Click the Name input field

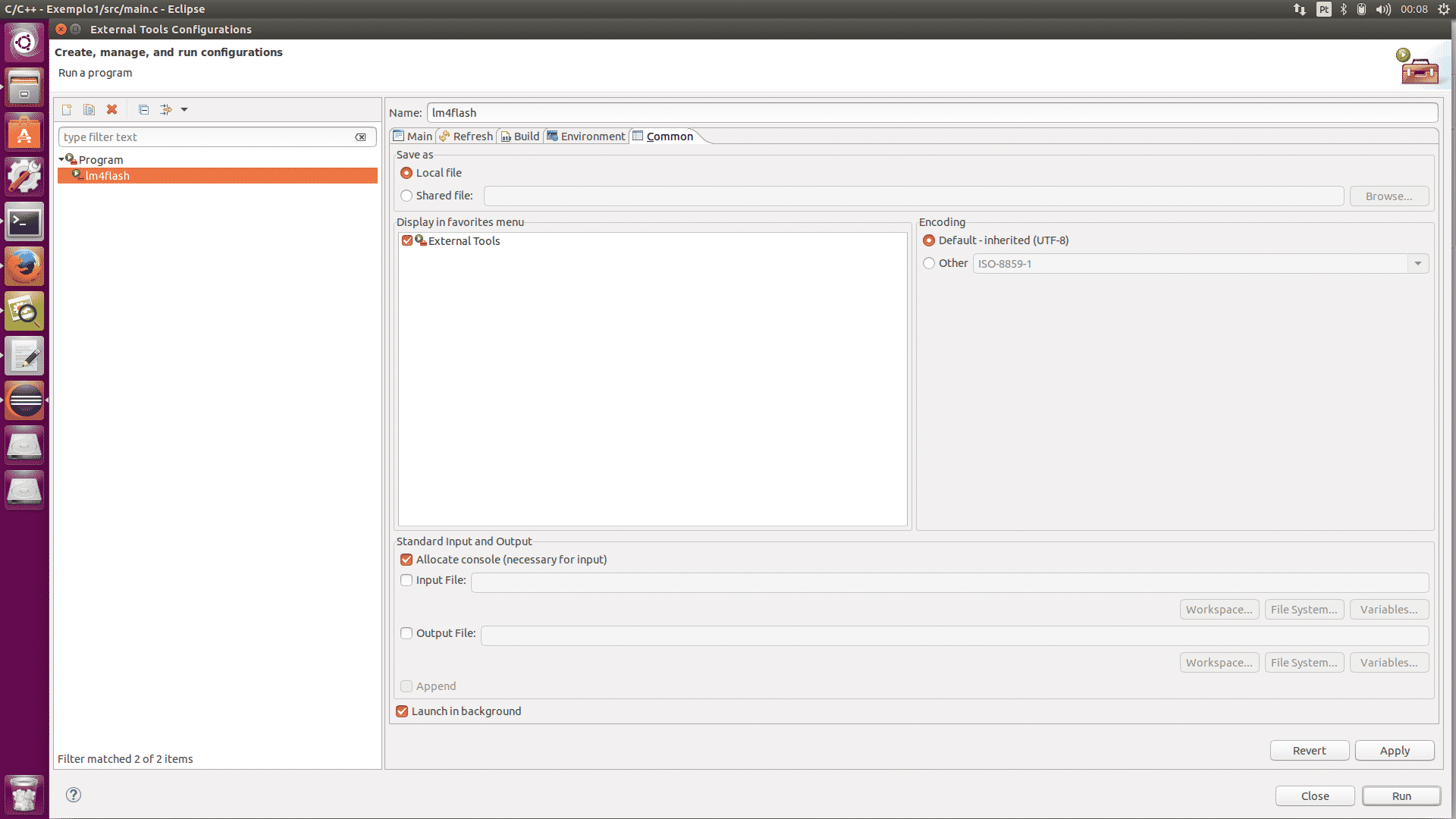coord(931,113)
